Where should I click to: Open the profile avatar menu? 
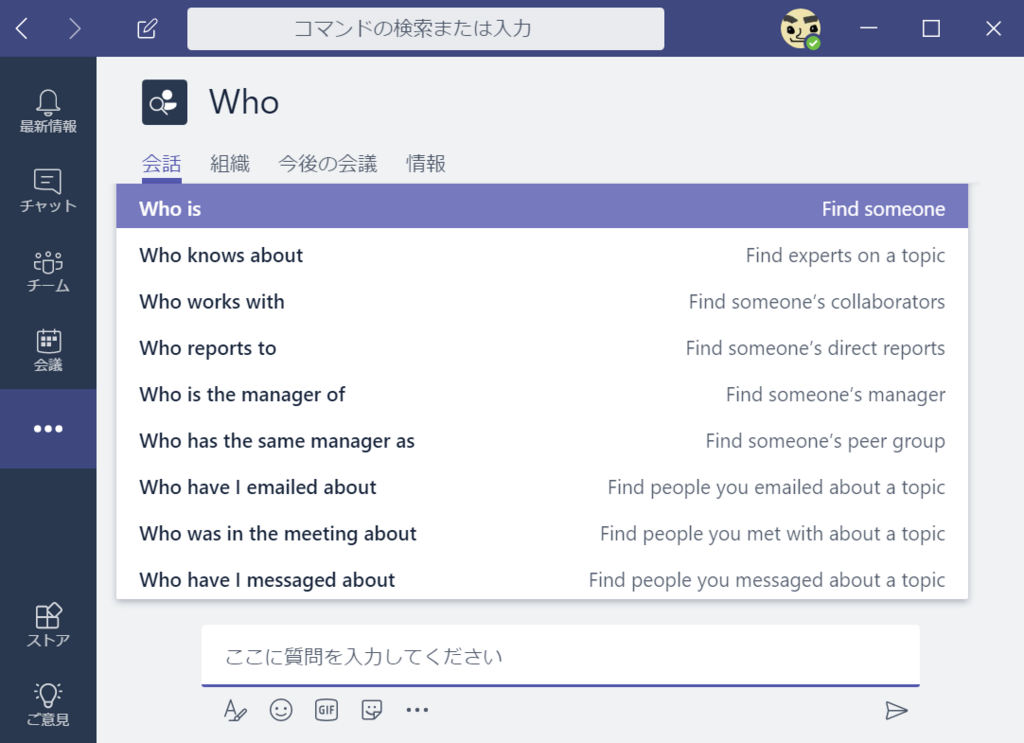[800, 29]
